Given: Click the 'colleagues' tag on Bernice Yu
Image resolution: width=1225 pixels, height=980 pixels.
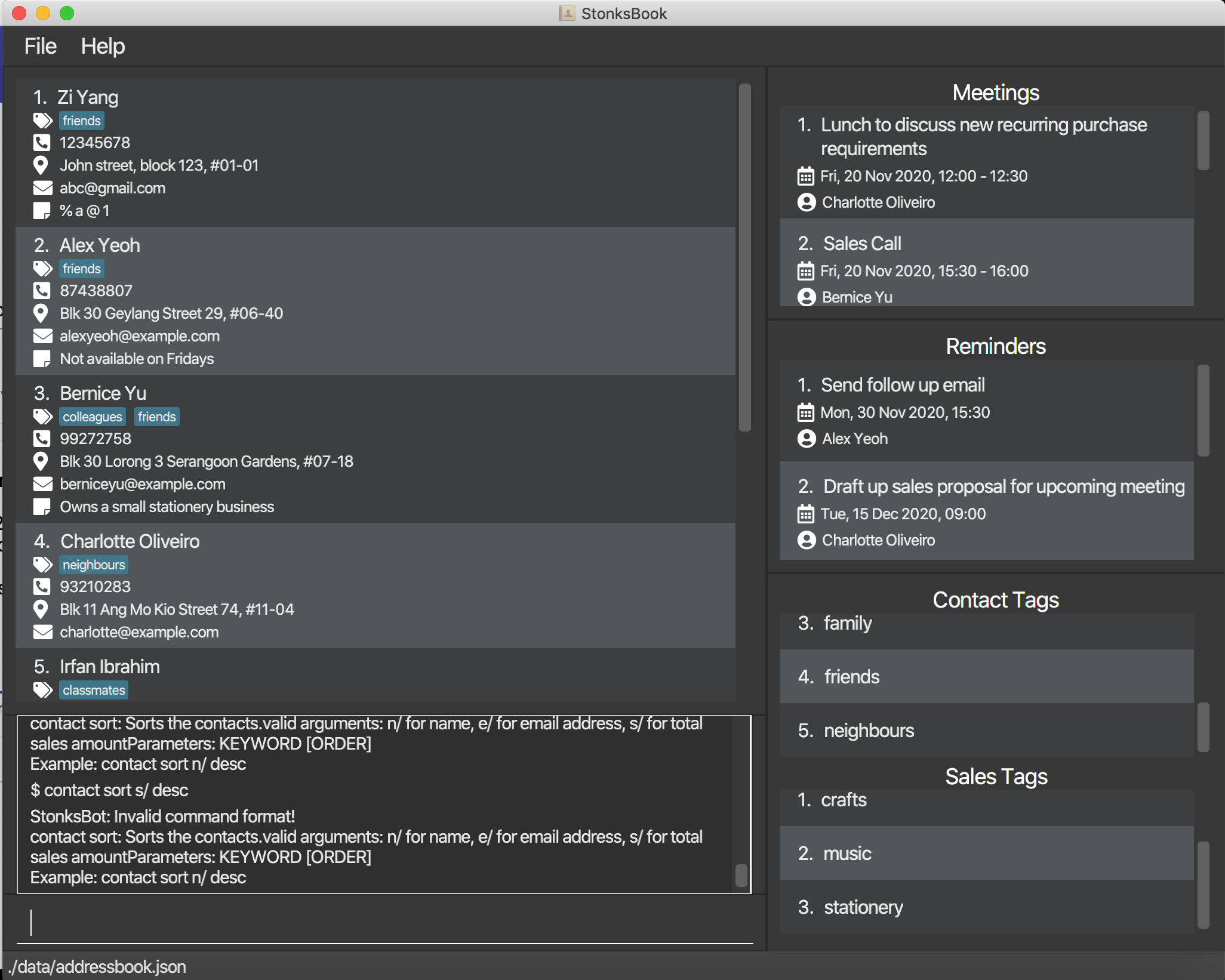Looking at the screenshot, I should [x=92, y=417].
